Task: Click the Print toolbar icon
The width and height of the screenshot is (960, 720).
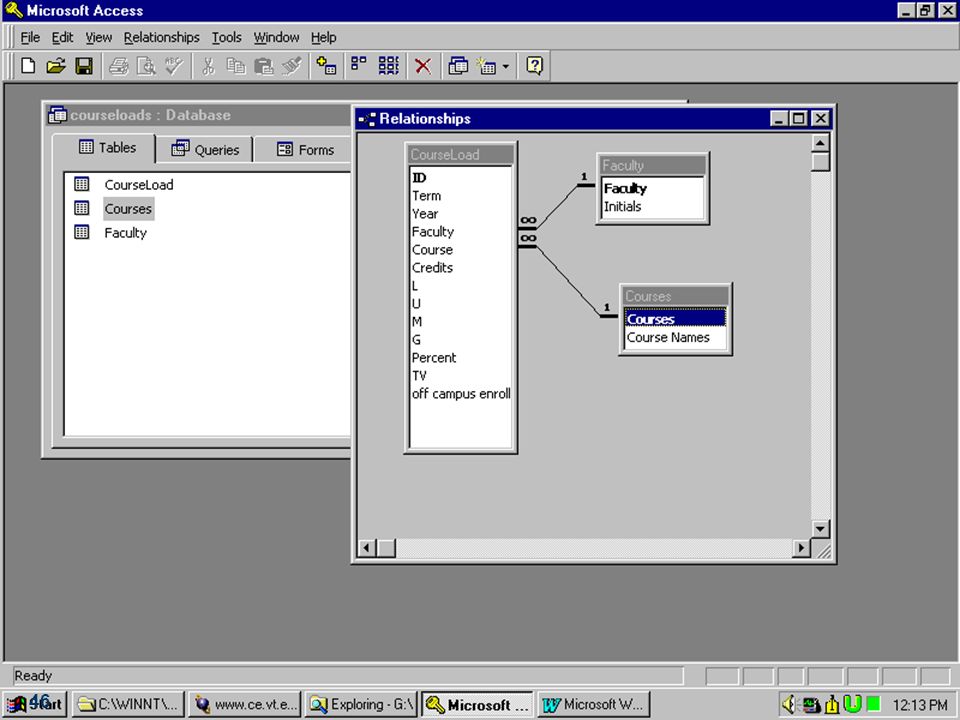Action: (118, 66)
